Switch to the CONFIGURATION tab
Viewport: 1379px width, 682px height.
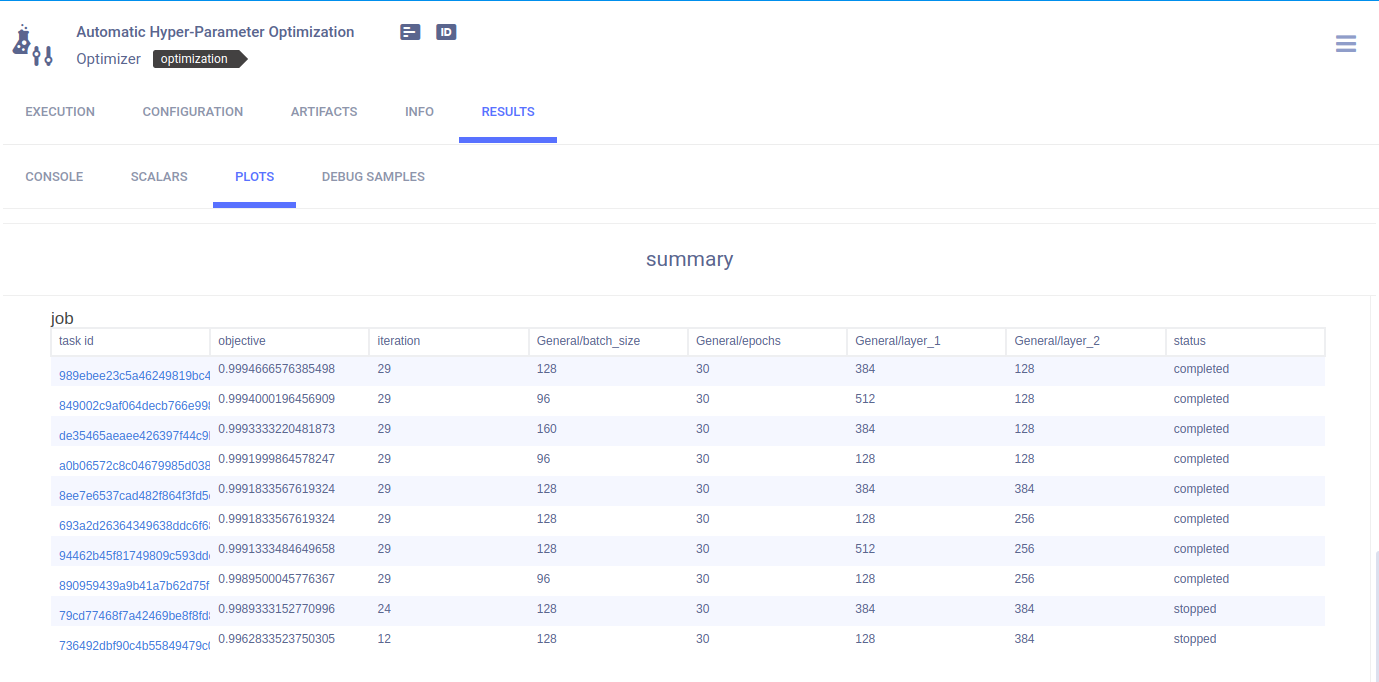pyautogui.click(x=192, y=111)
